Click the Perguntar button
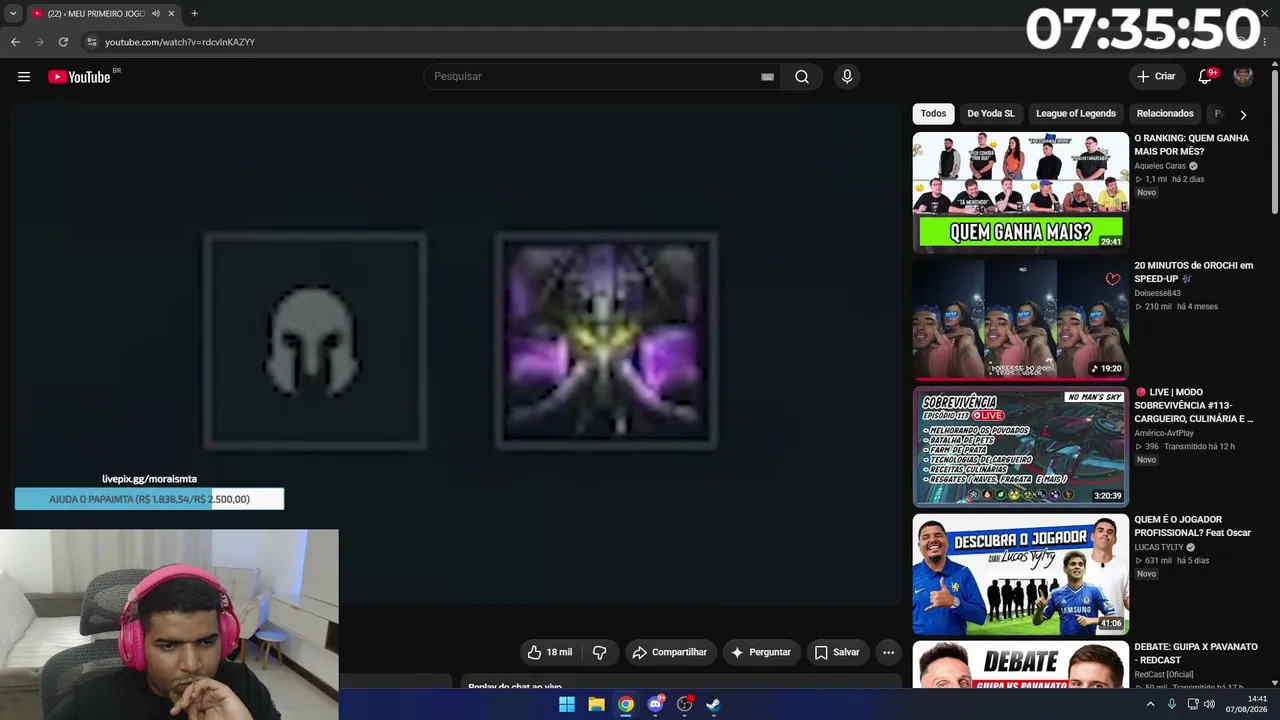This screenshot has height=720, width=1280. click(x=761, y=652)
